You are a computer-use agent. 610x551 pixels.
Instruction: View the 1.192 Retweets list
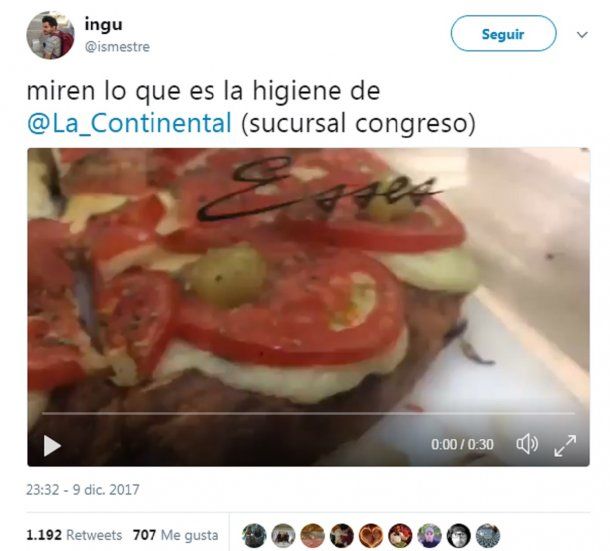(74, 535)
